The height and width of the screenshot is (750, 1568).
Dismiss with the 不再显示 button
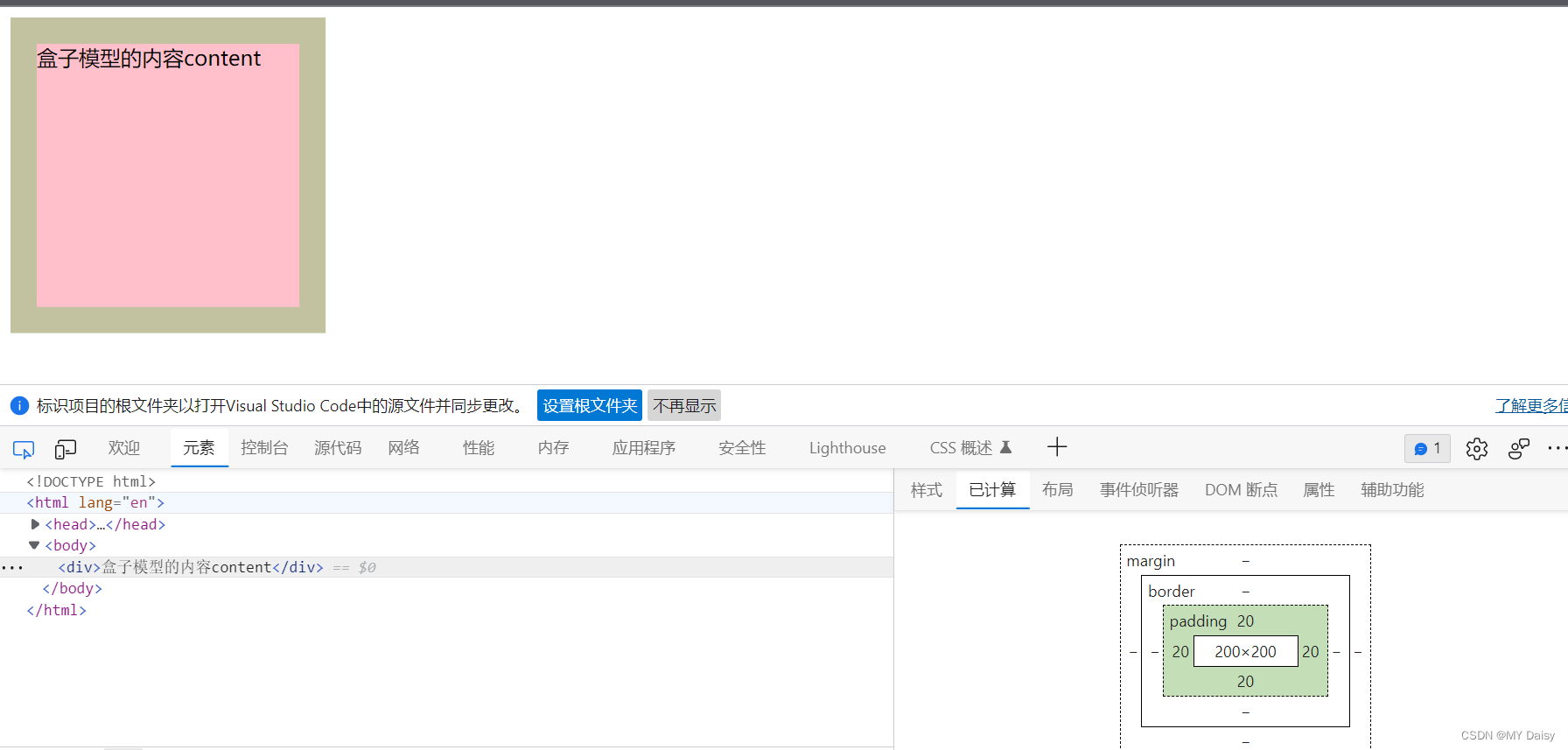coord(684,406)
